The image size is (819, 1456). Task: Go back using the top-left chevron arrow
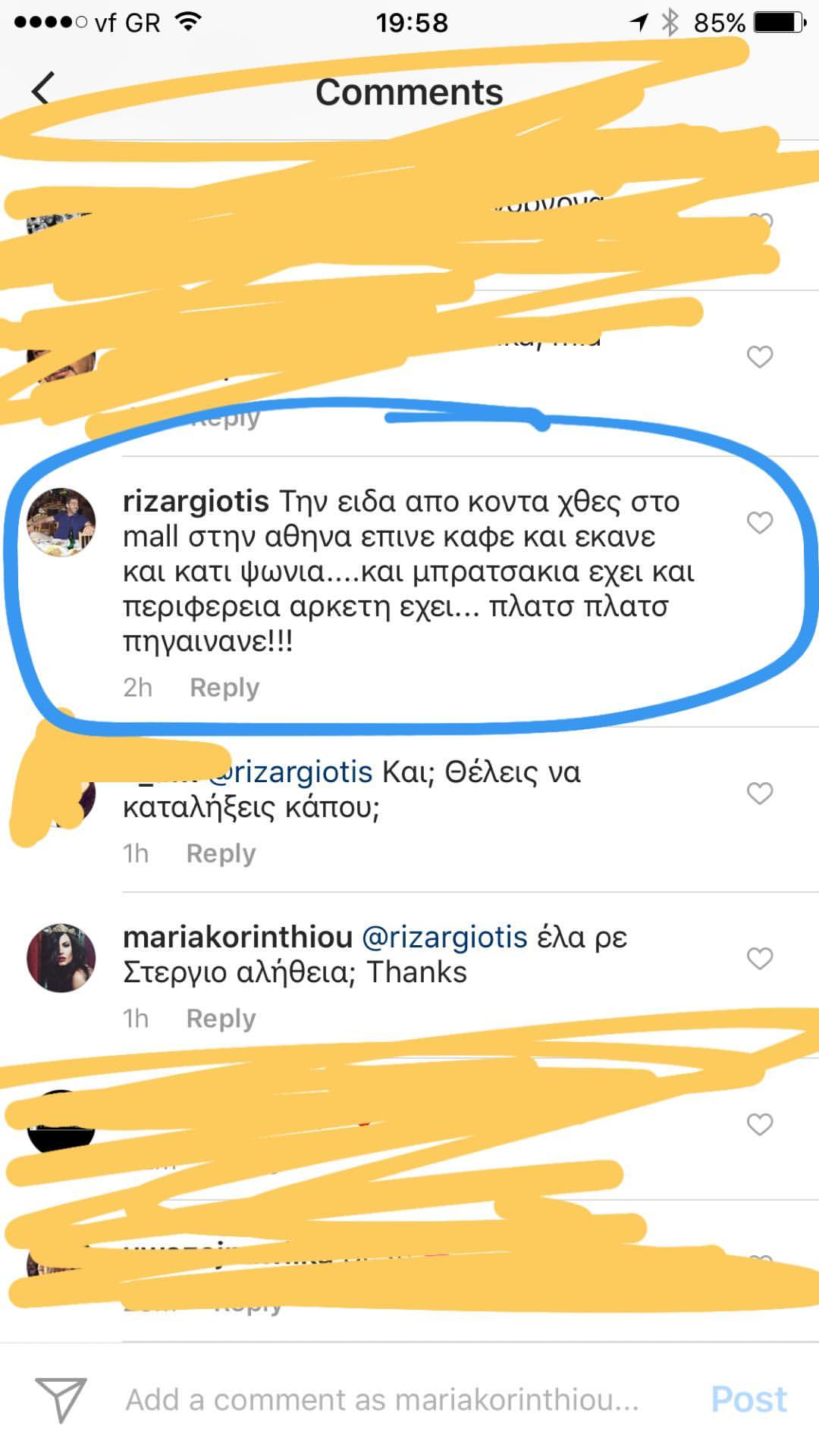point(43,89)
